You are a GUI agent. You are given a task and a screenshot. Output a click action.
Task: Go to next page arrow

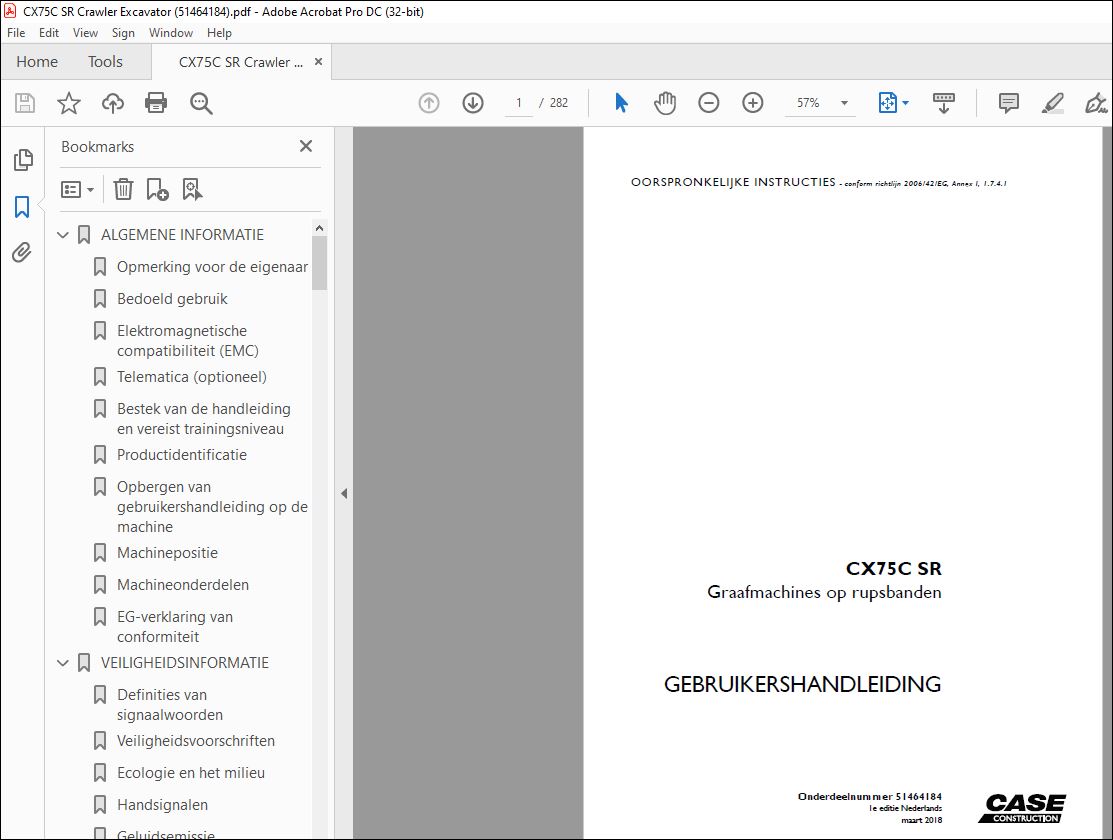tap(473, 103)
